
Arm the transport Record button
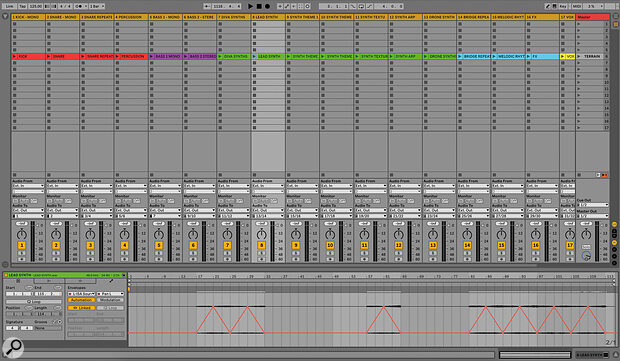pos(268,6)
